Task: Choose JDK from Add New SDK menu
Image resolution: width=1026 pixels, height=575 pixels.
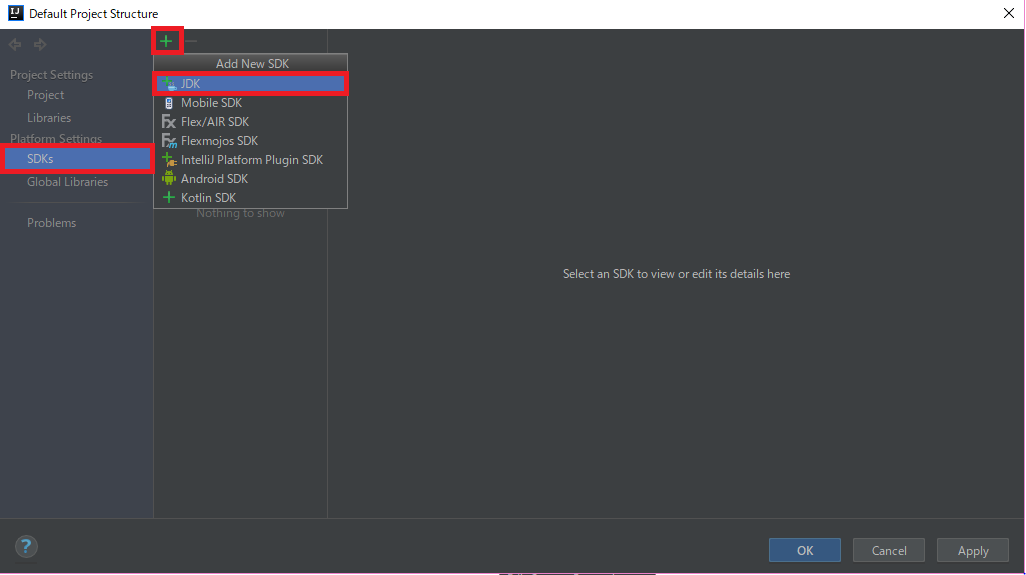Action: pos(251,84)
